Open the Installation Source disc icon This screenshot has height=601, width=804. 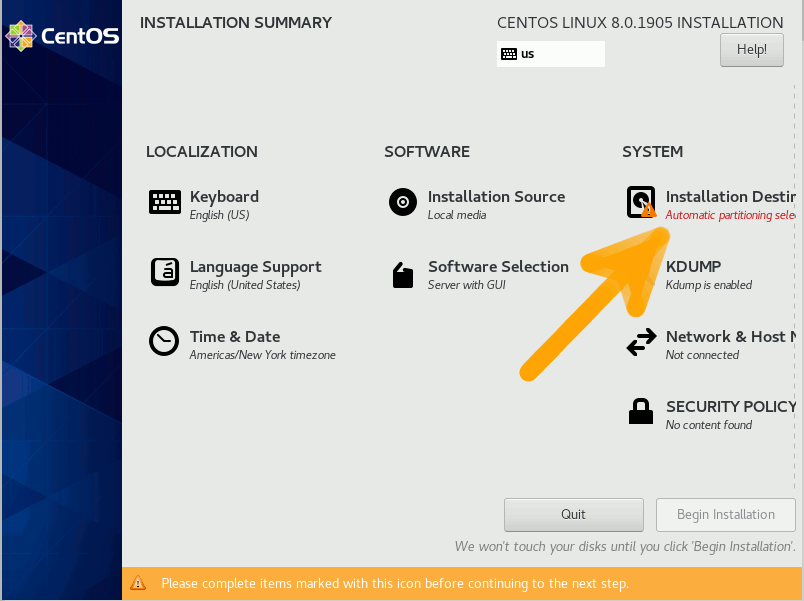point(403,202)
